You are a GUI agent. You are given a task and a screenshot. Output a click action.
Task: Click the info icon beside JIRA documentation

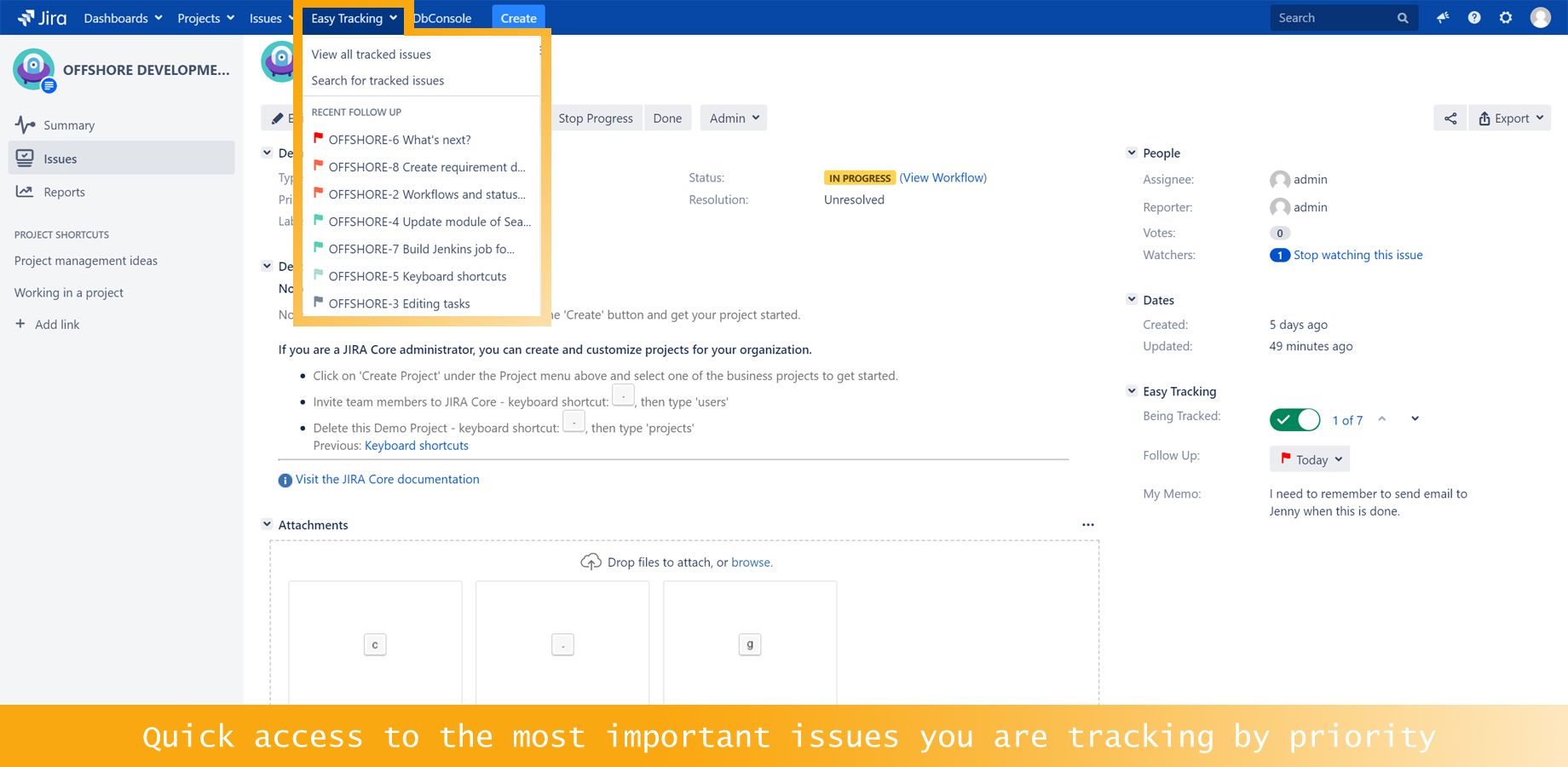285,481
